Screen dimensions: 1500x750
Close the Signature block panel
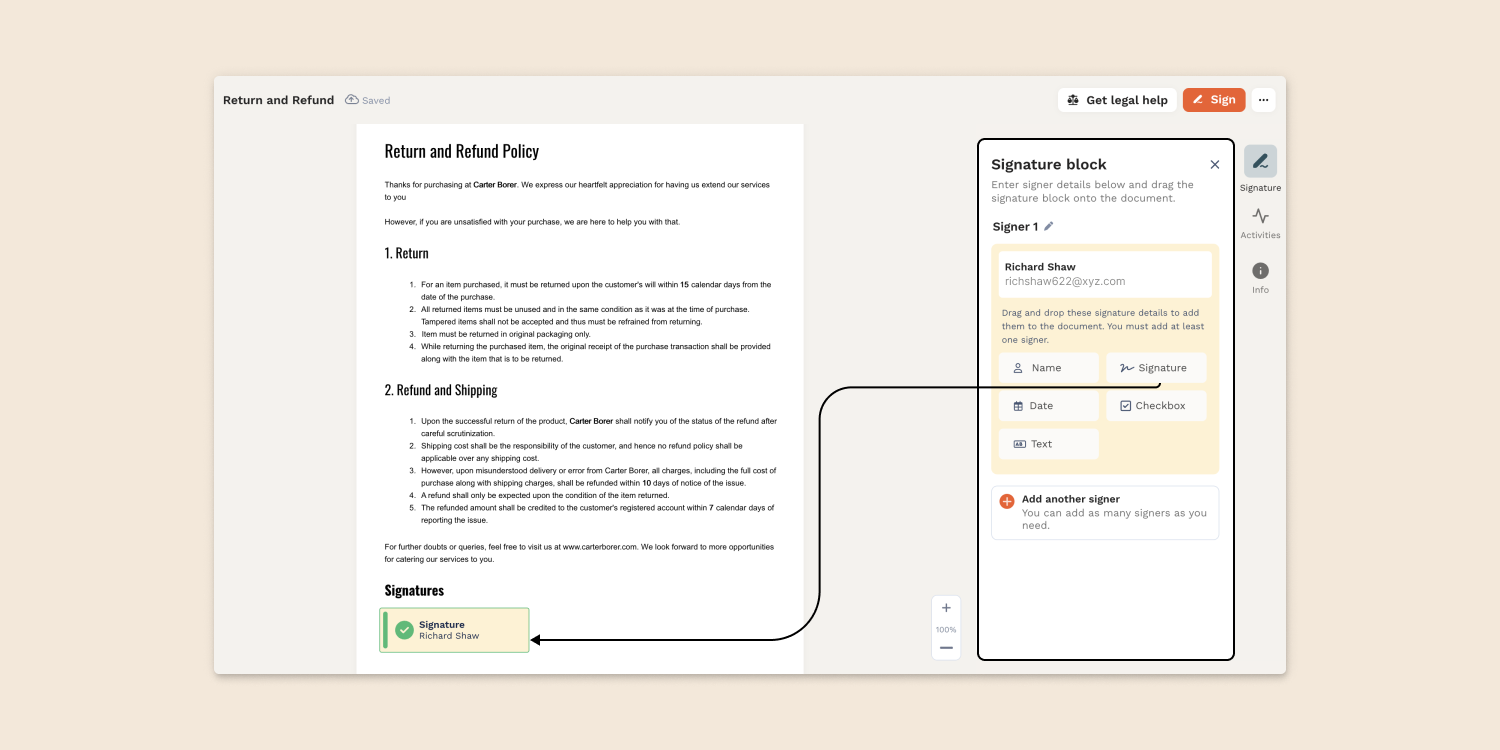(1214, 165)
